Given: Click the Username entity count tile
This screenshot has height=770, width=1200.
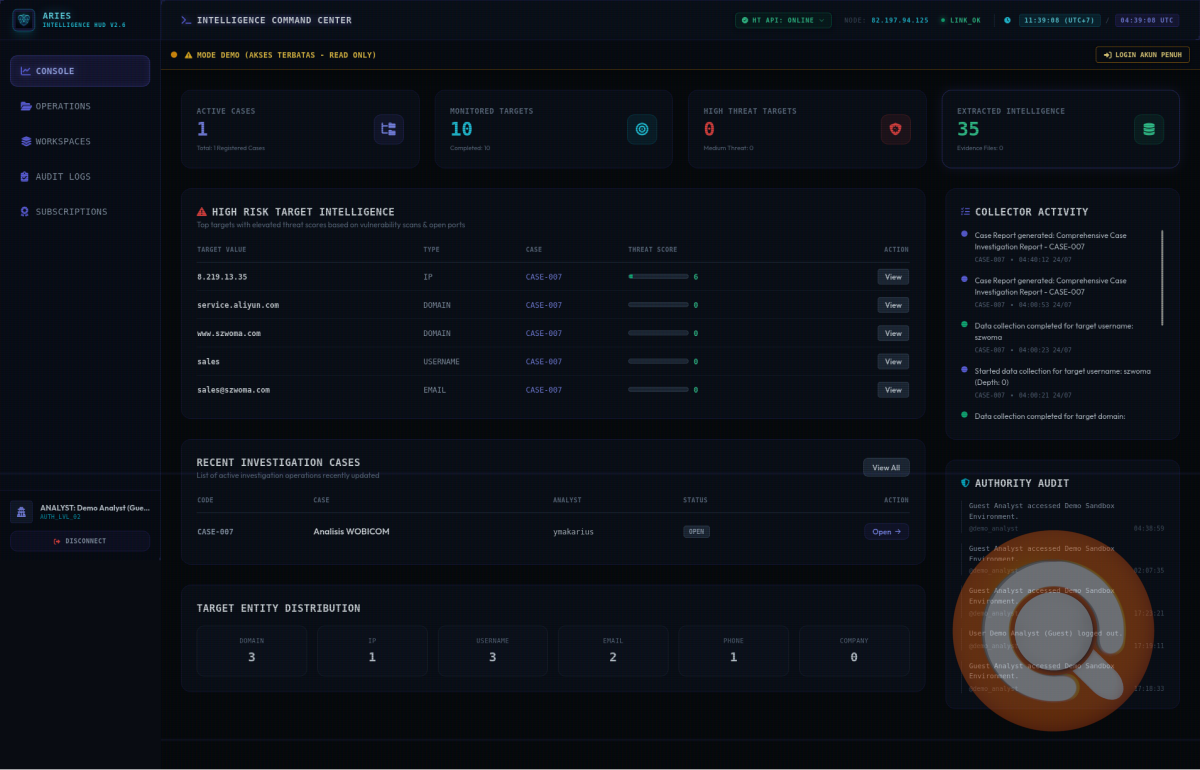Looking at the screenshot, I should coord(493,651).
